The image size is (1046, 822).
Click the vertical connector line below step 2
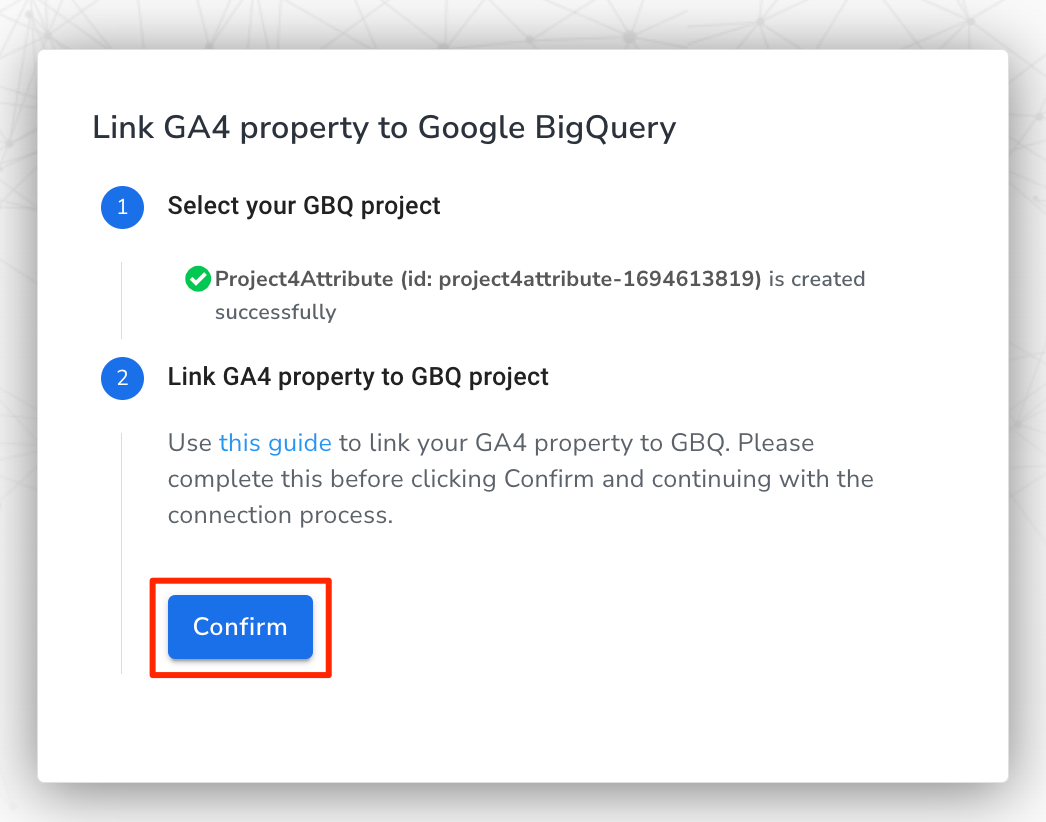click(x=122, y=550)
